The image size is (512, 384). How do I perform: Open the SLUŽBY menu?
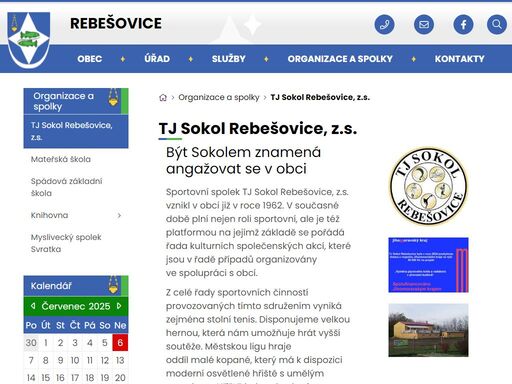click(229, 59)
